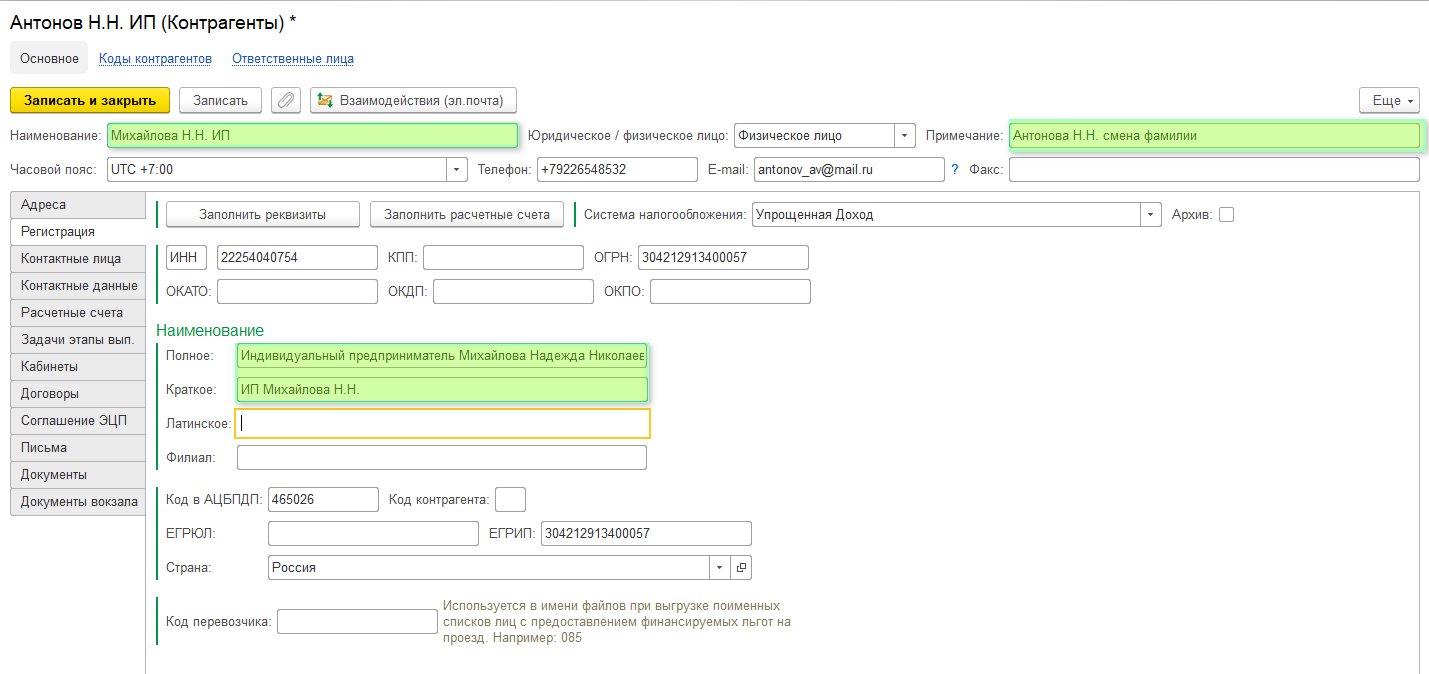Switch to Расчетные счета tab
Image resolution: width=1429 pixels, height=674 pixels.
point(72,313)
